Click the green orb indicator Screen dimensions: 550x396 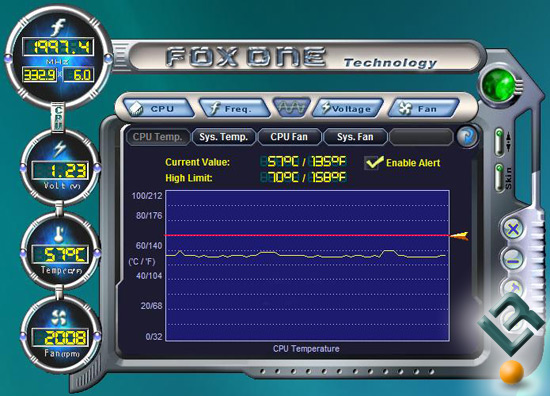[x=498, y=84]
